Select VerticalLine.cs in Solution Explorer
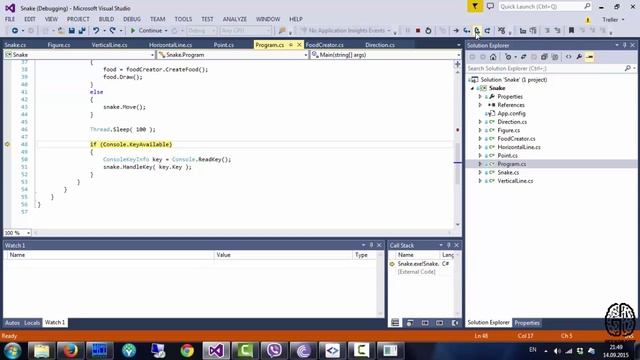Image resolution: width=640 pixels, height=360 pixels. click(515, 181)
